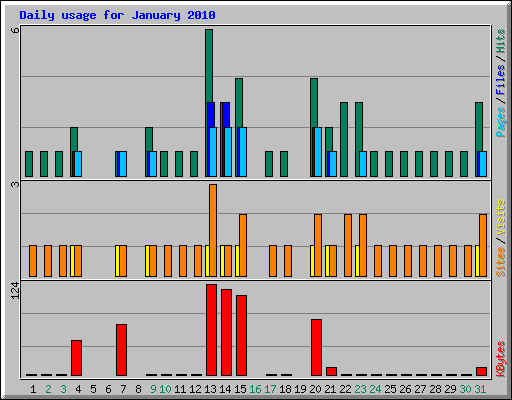Select the 'Files' legend label
Screen dimensions: 512x400
pyautogui.click(x=500, y=80)
